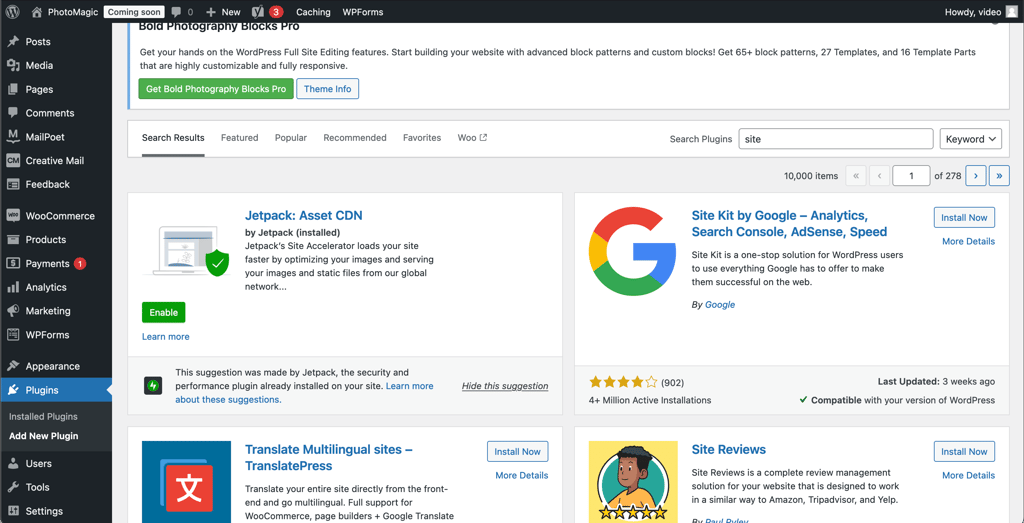This screenshot has width=1024, height=523.
Task: Open the Caching admin bar menu
Action: 313,12
